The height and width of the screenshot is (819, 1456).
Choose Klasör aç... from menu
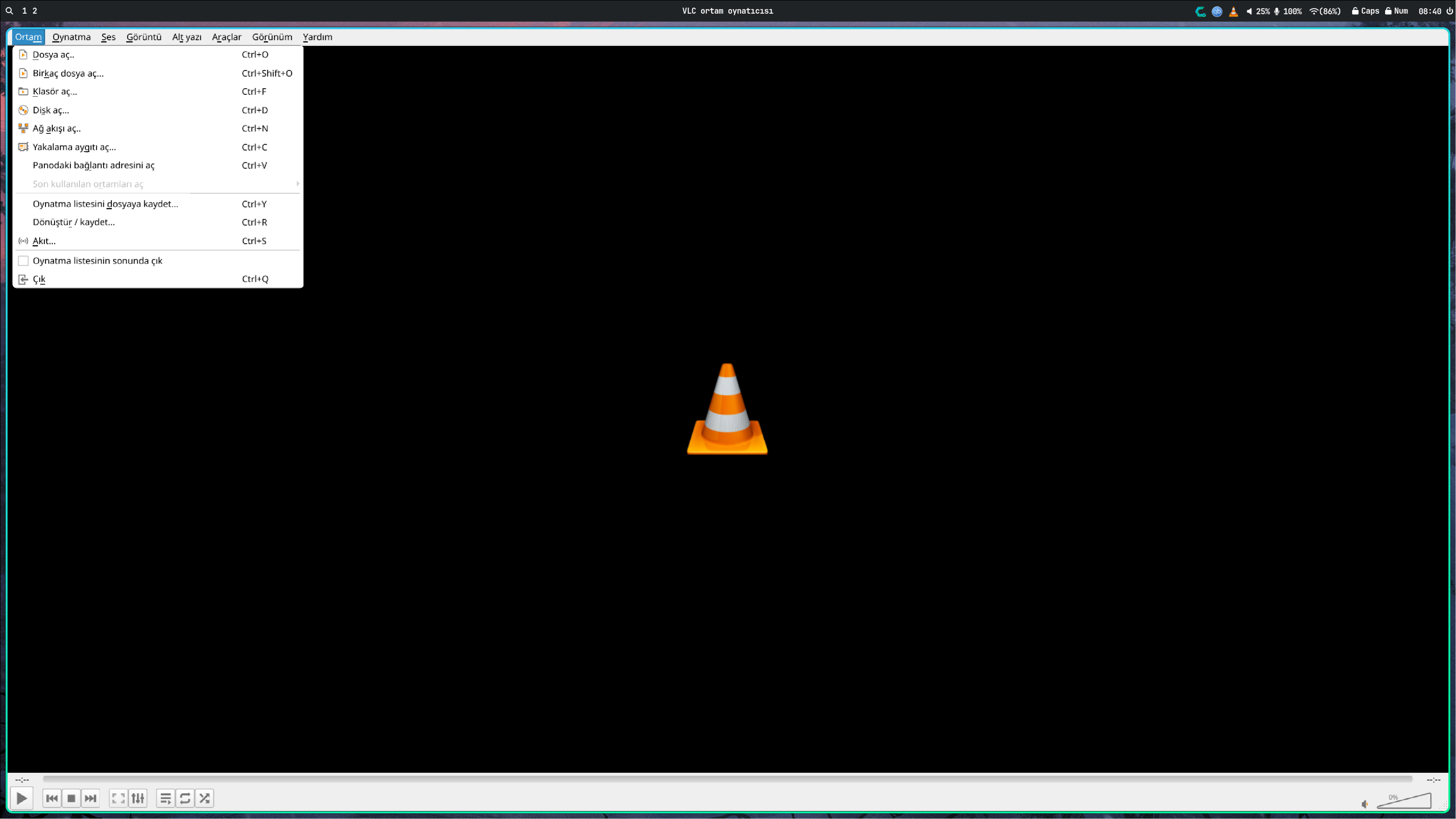(x=158, y=91)
